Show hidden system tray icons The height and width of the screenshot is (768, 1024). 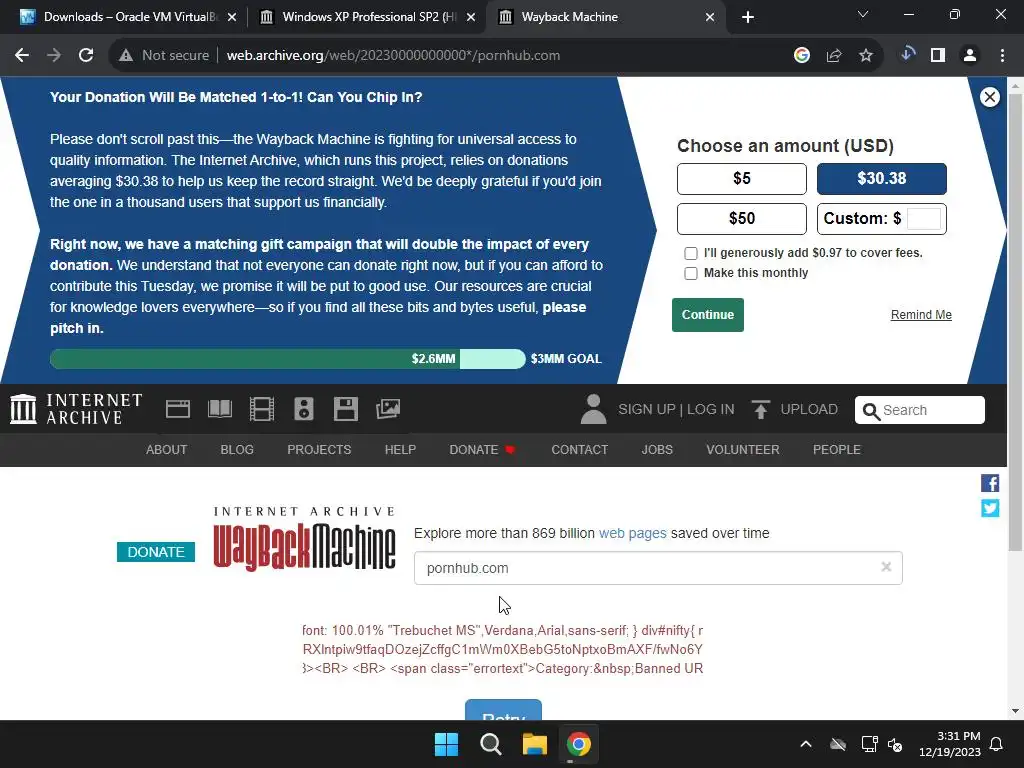806,744
